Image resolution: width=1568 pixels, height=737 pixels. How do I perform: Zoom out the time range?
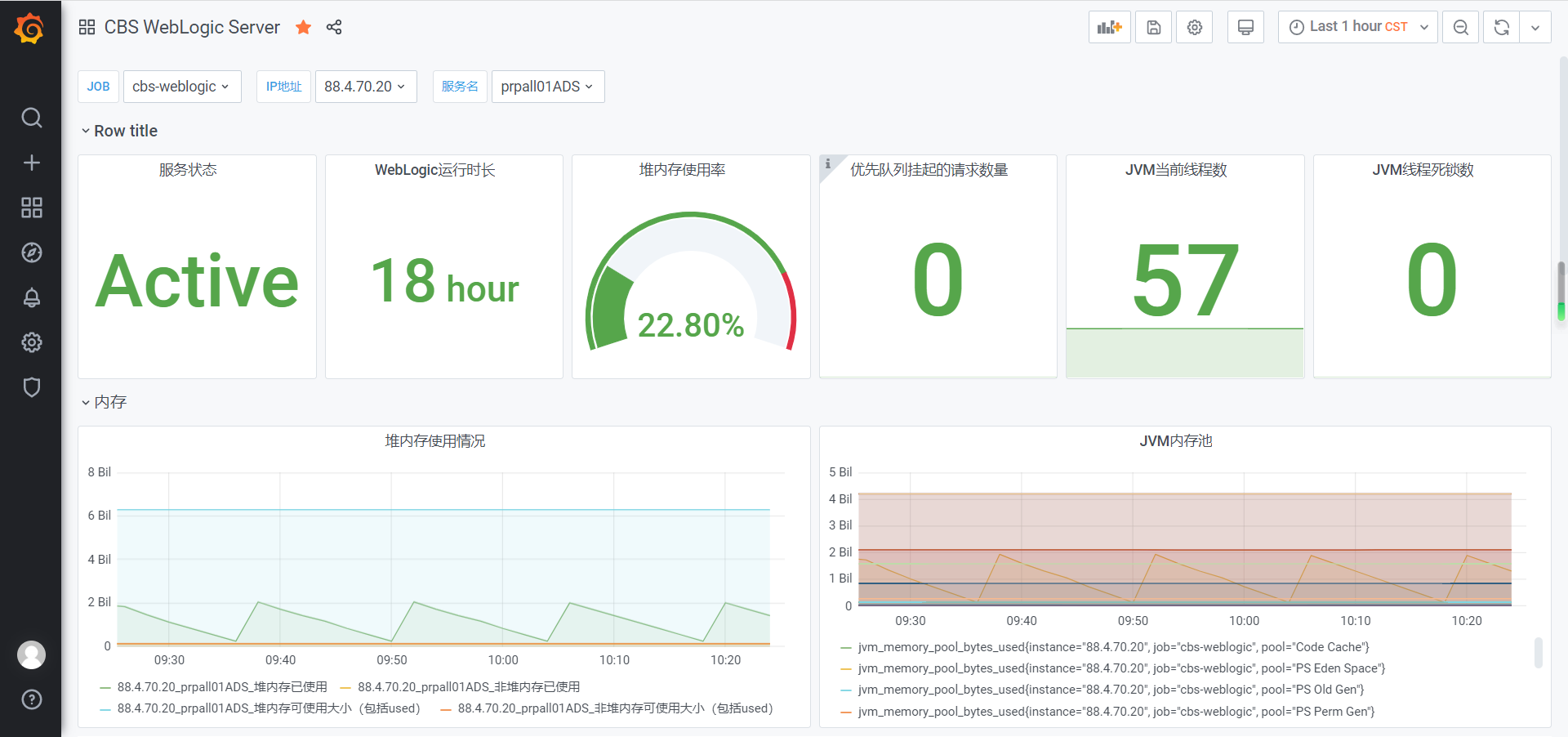pos(1460,27)
